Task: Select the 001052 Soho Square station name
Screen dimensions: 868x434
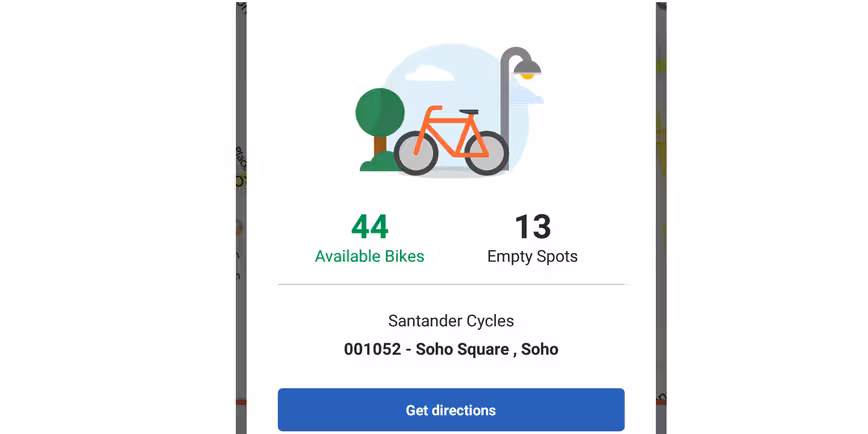Action: pyautogui.click(x=451, y=349)
